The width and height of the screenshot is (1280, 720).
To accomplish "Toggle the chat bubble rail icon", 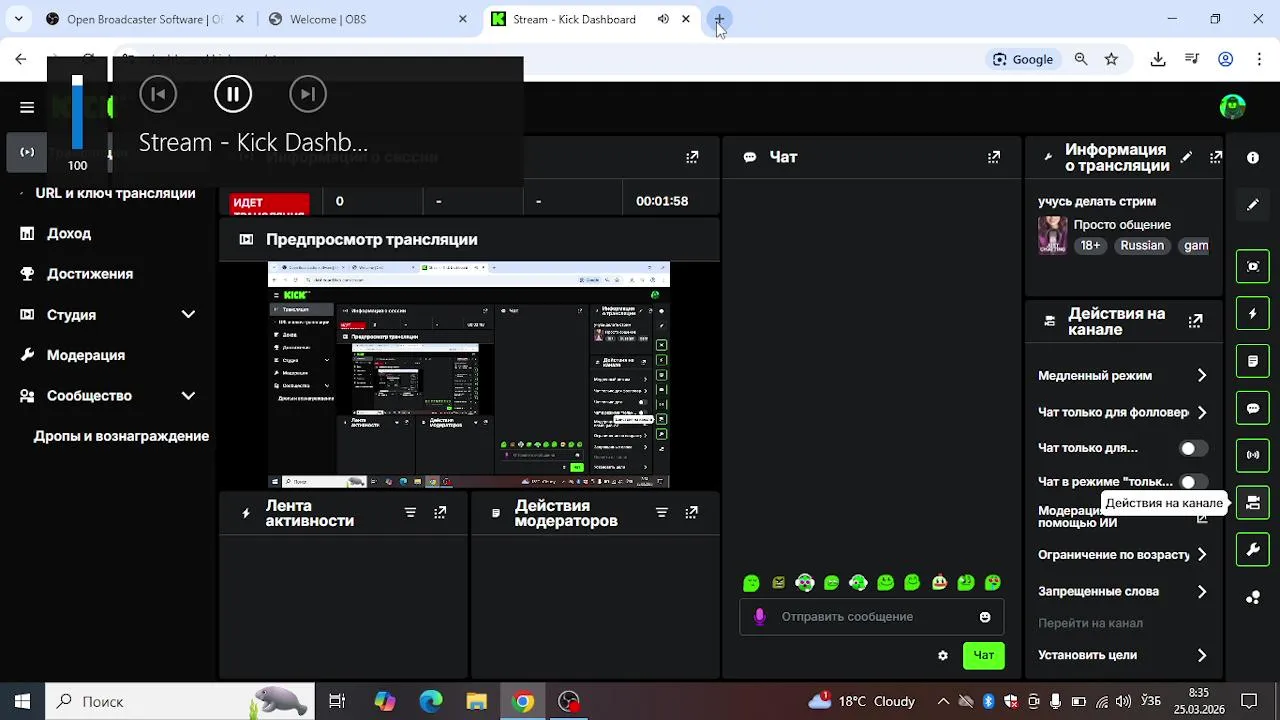I will tap(1253, 408).
